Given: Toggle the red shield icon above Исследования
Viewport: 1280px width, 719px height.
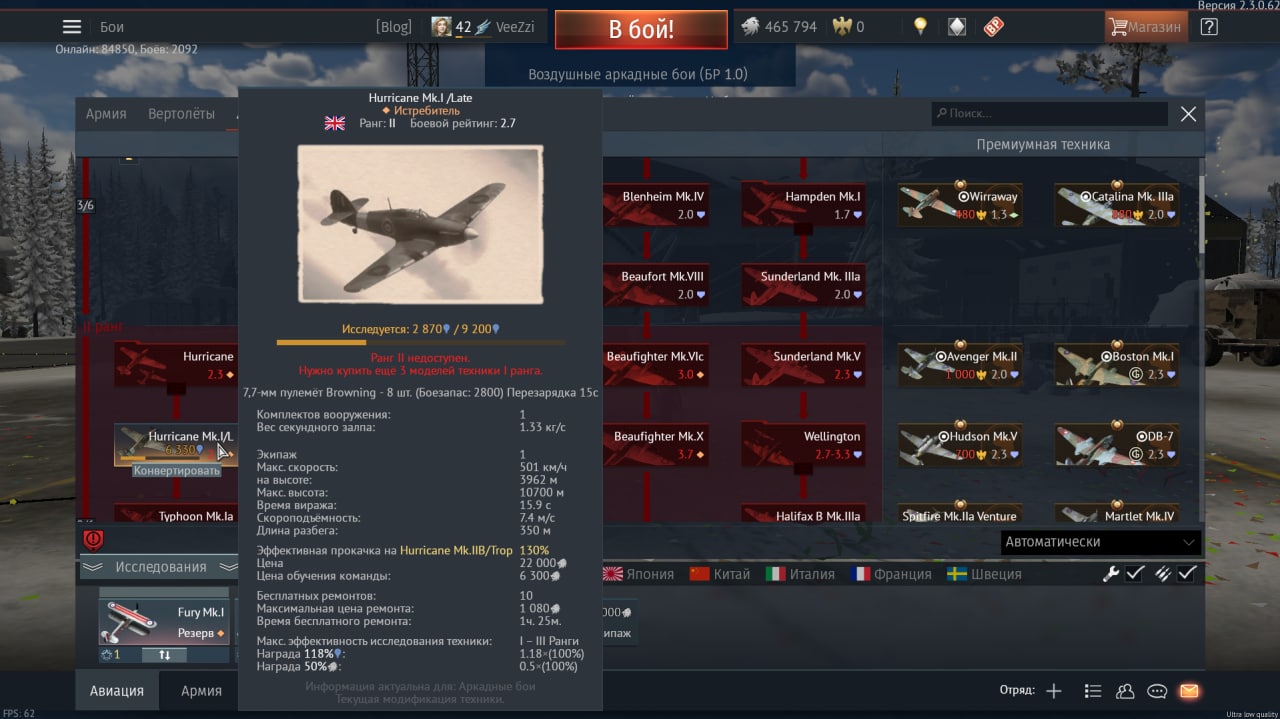Looking at the screenshot, I should click(93, 540).
